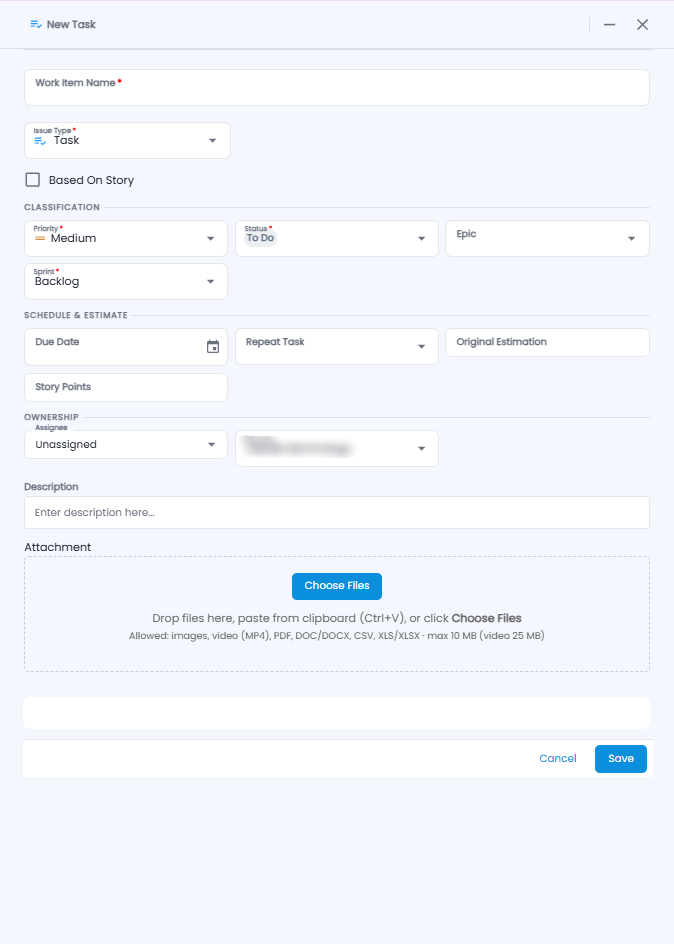This screenshot has width=674, height=944.
Task: Click the Based On Story label
Action: pos(91,180)
